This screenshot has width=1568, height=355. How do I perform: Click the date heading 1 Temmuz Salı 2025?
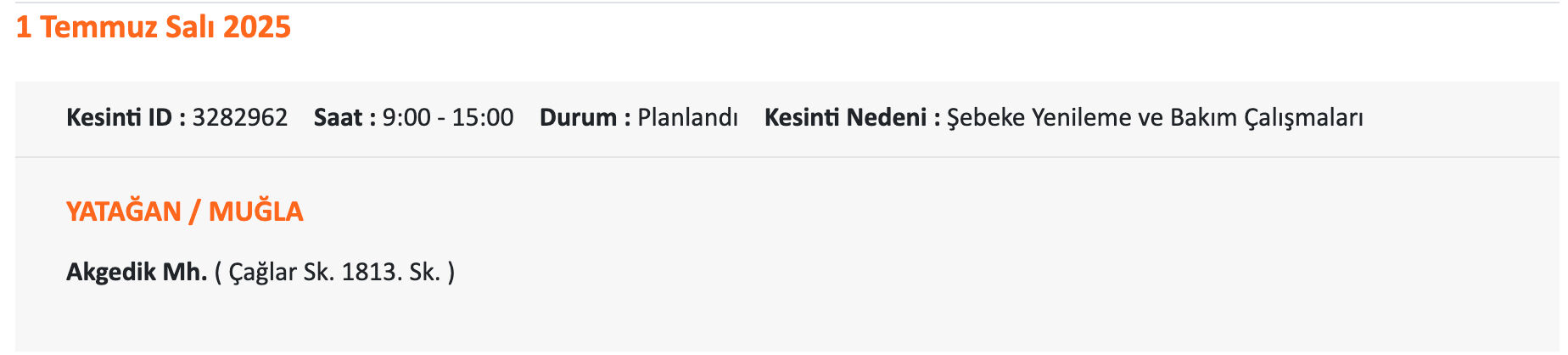point(153,27)
